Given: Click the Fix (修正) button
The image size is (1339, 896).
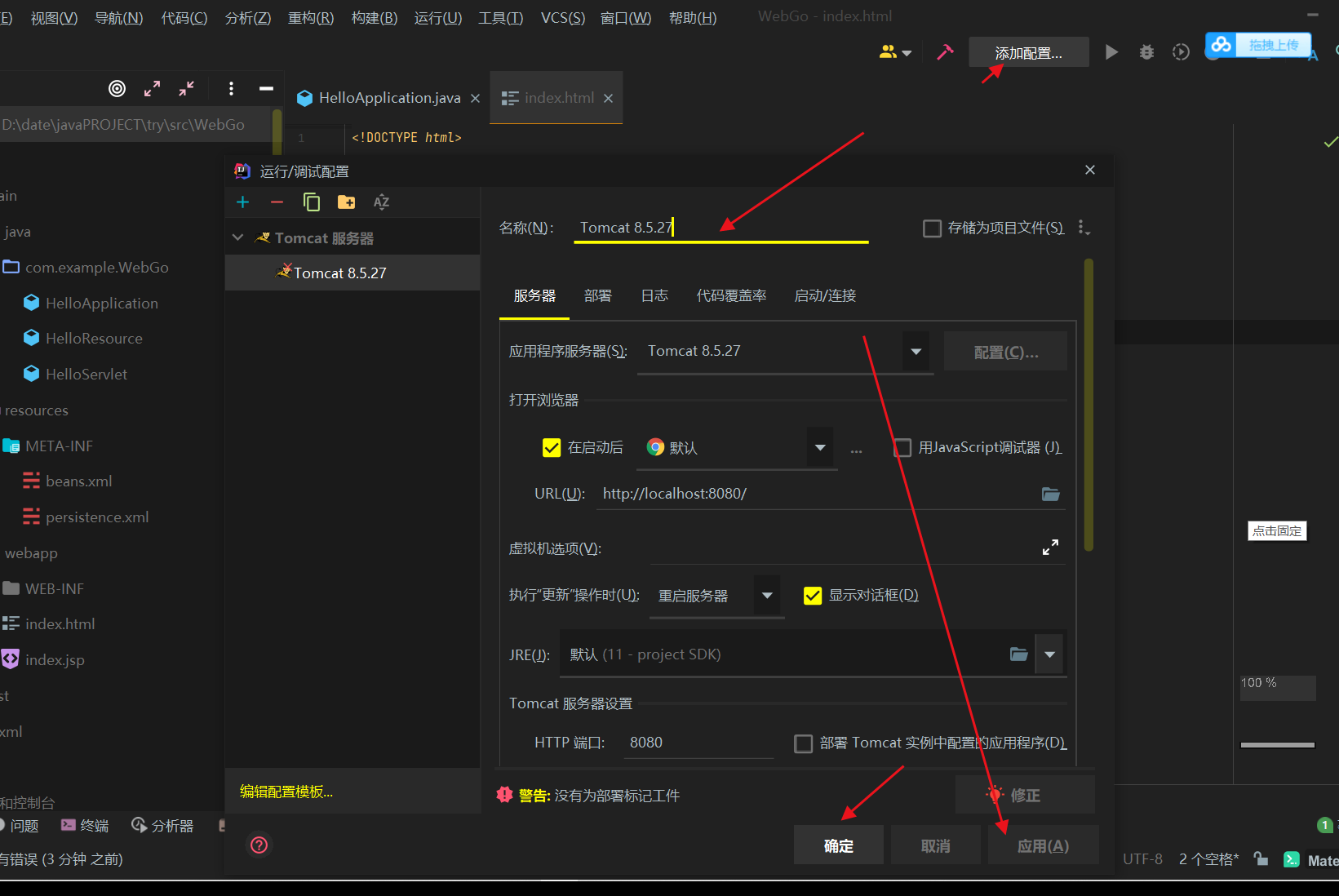Looking at the screenshot, I should (x=1025, y=794).
